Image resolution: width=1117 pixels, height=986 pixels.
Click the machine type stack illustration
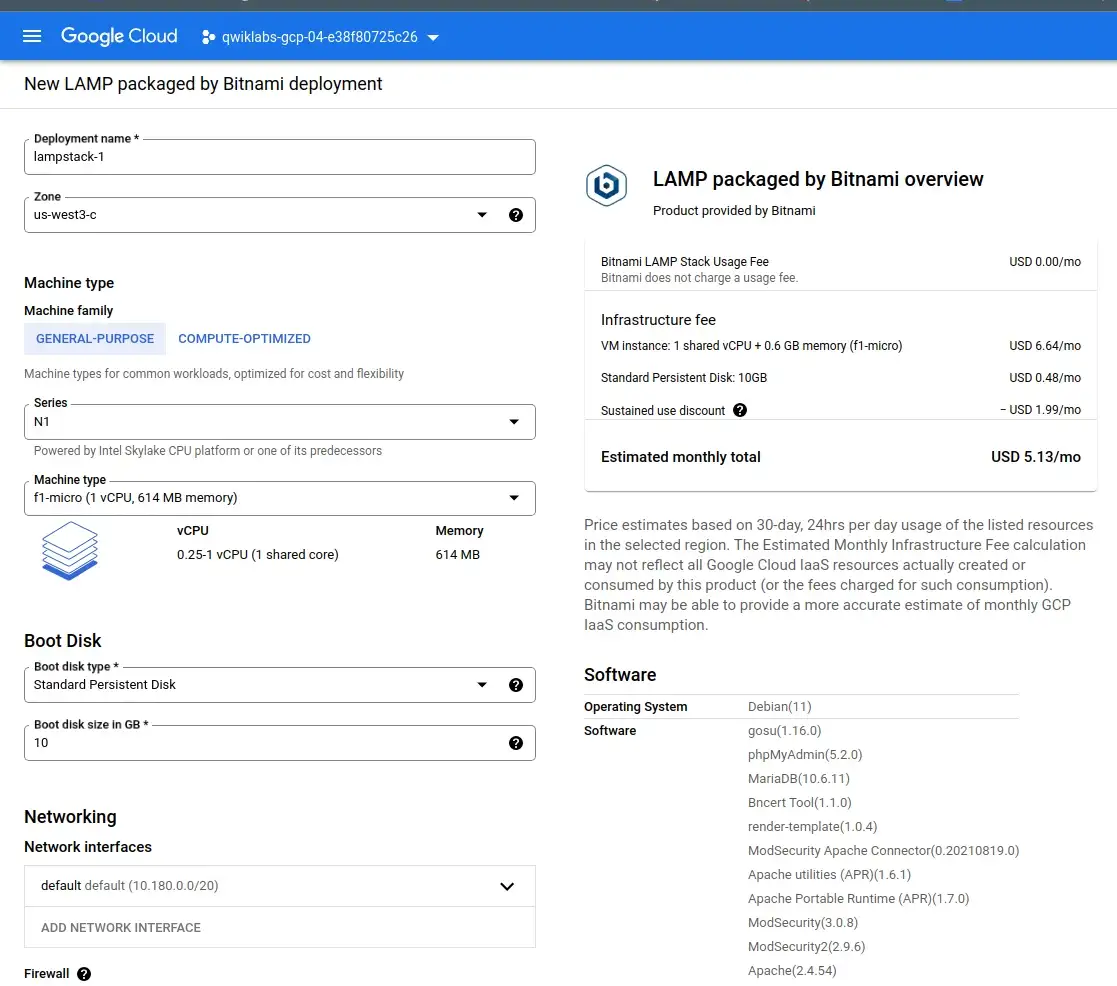click(x=69, y=551)
